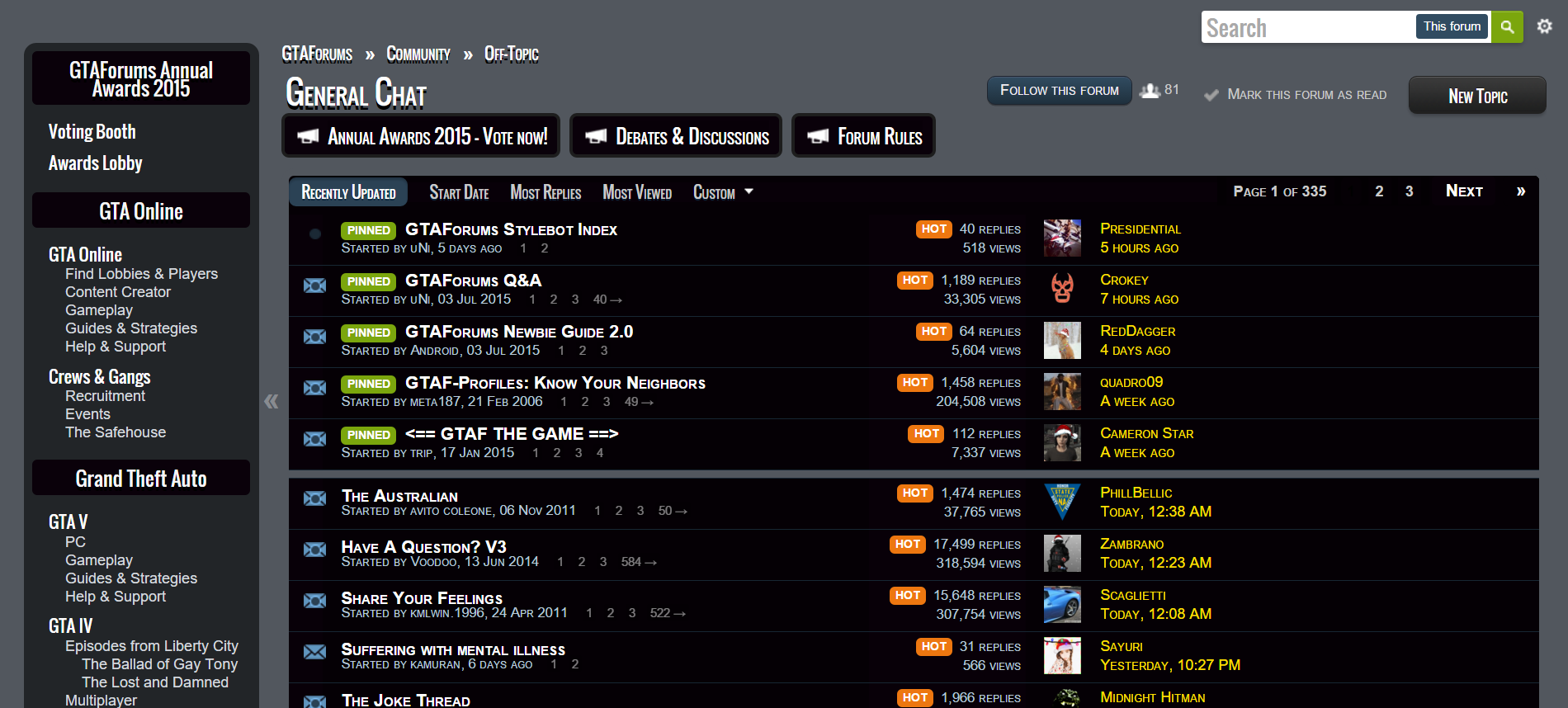Click the envelope icon for Share Your Feelings

coord(314,601)
